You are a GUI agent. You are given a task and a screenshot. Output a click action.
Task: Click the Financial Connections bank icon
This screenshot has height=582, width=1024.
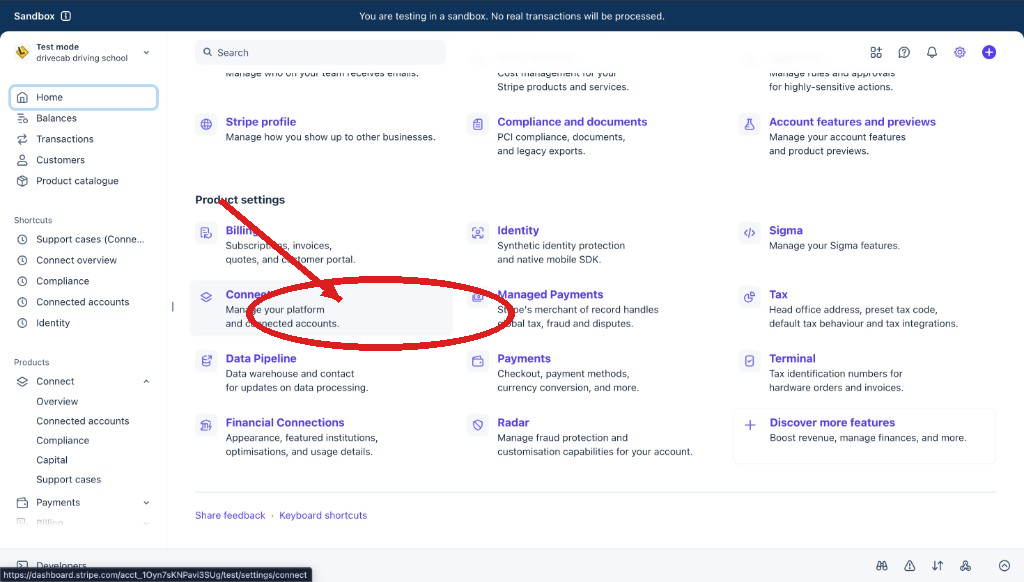coord(206,425)
